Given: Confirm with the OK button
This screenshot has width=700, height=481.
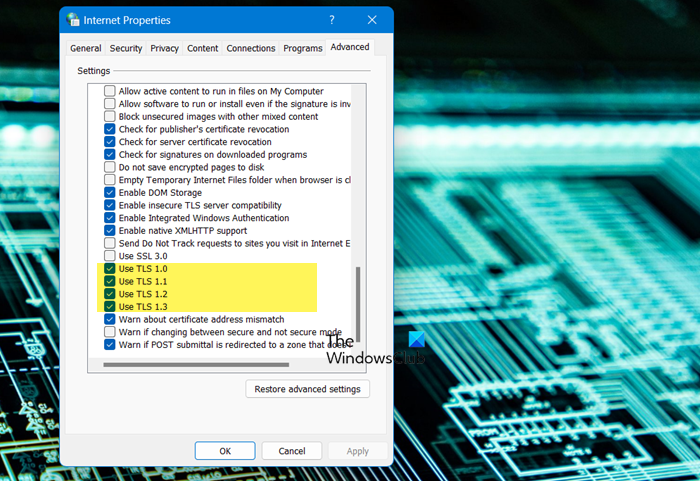Looking at the screenshot, I should coord(225,451).
